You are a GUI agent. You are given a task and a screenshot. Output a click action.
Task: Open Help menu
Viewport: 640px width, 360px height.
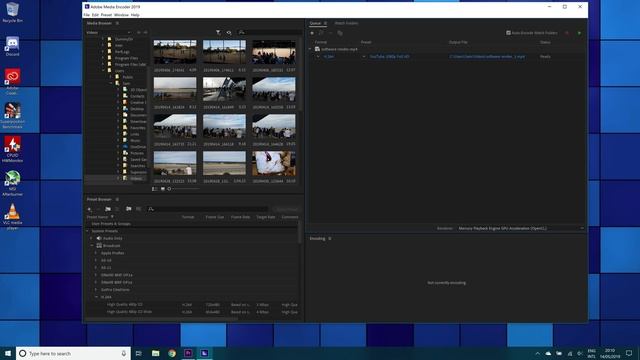(135, 15)
